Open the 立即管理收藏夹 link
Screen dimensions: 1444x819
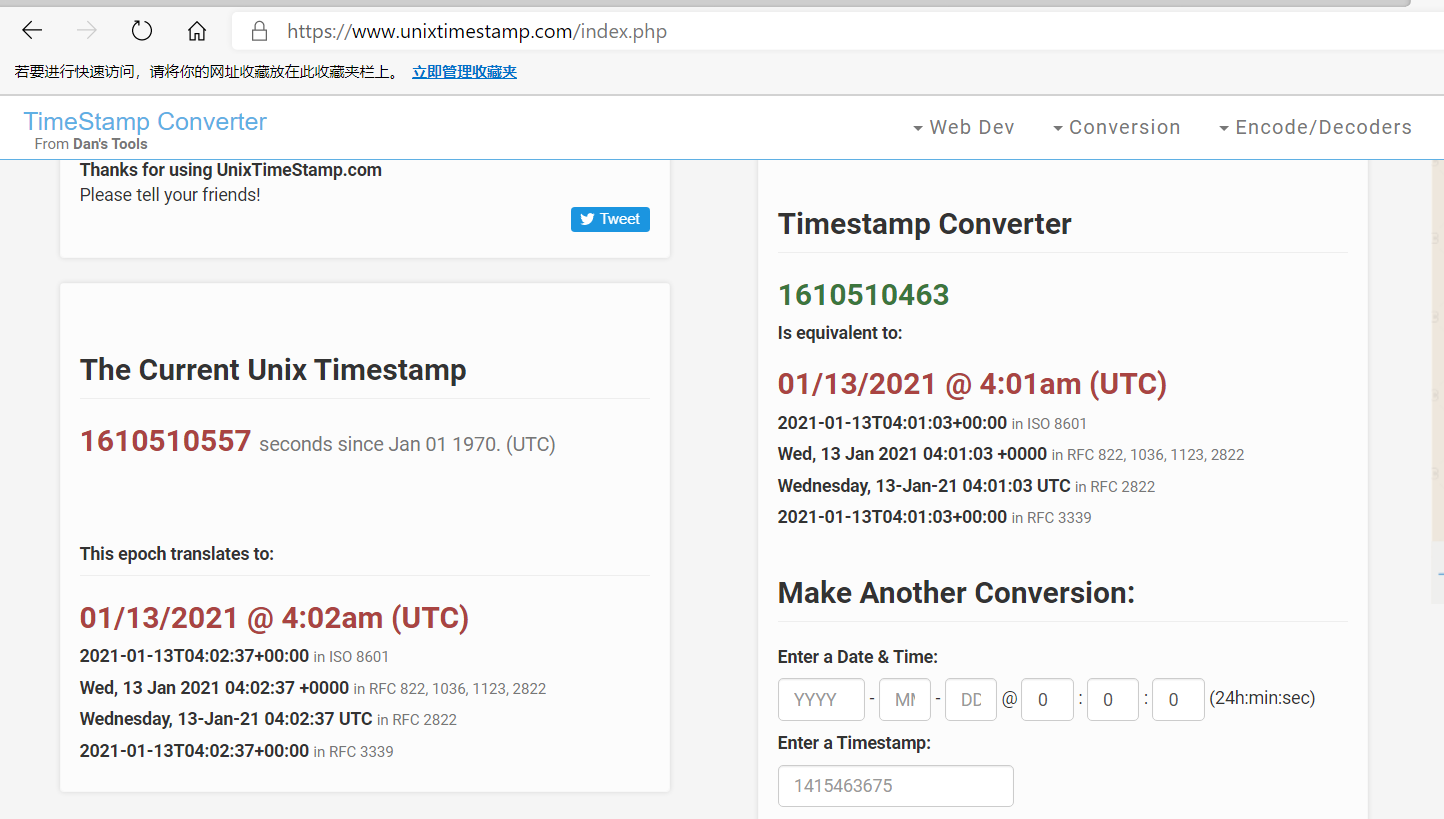(x=464, y=72)
